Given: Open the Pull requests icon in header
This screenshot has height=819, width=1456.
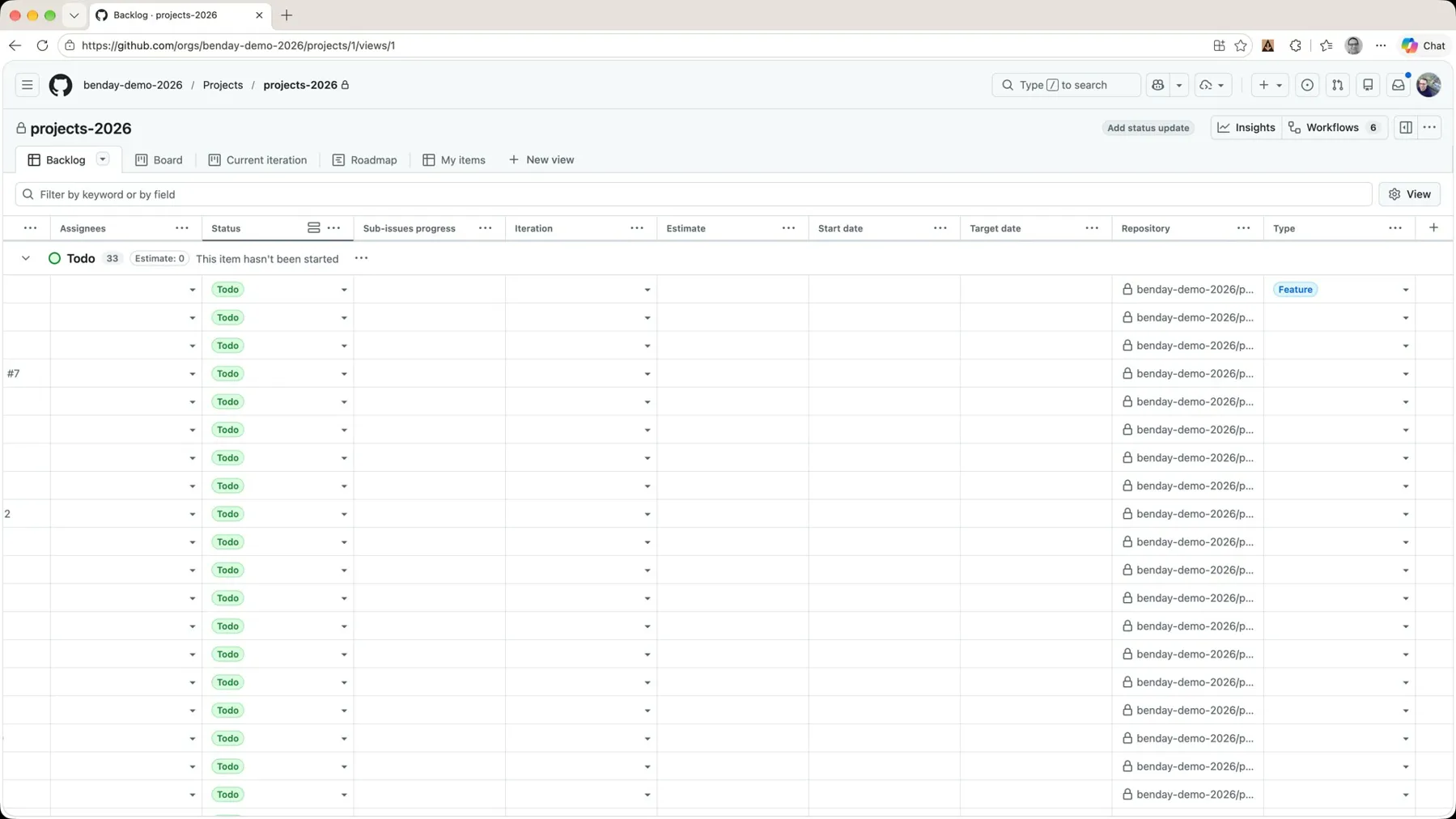Looking at the screenshot, I should click(x=1337, y=85).
